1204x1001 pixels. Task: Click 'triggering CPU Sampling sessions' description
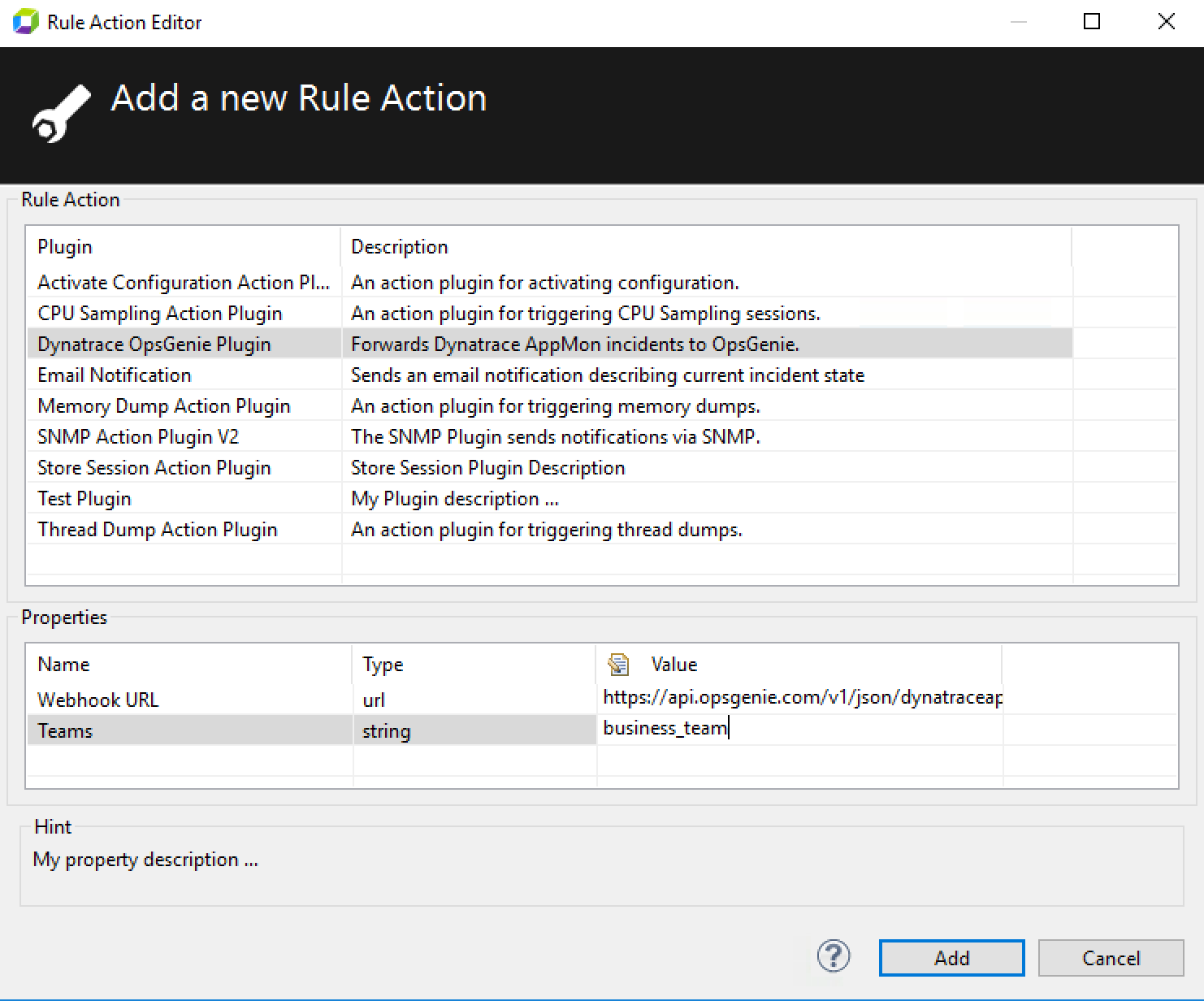(x=586, y=313)
